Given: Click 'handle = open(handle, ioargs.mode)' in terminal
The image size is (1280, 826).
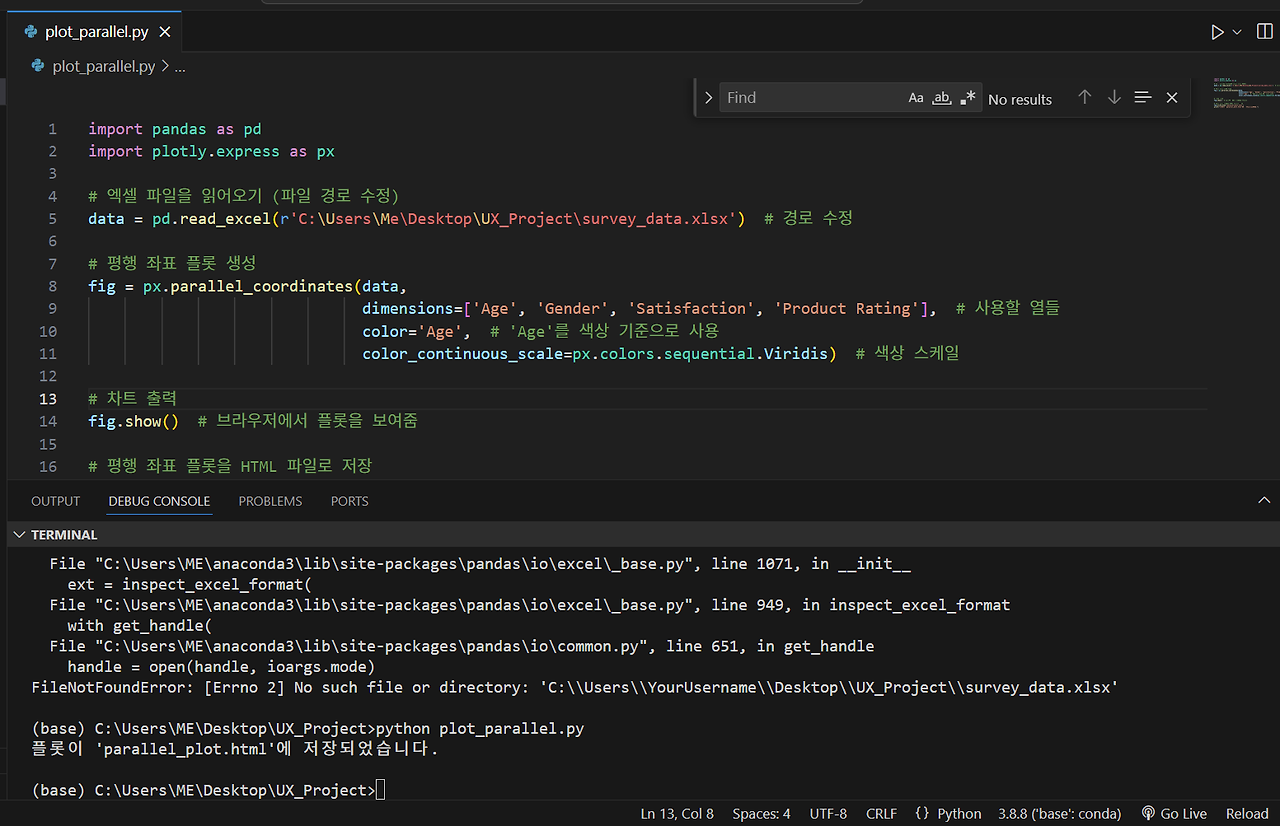Looking at the screenshot, I should click(x=221, y=667).
